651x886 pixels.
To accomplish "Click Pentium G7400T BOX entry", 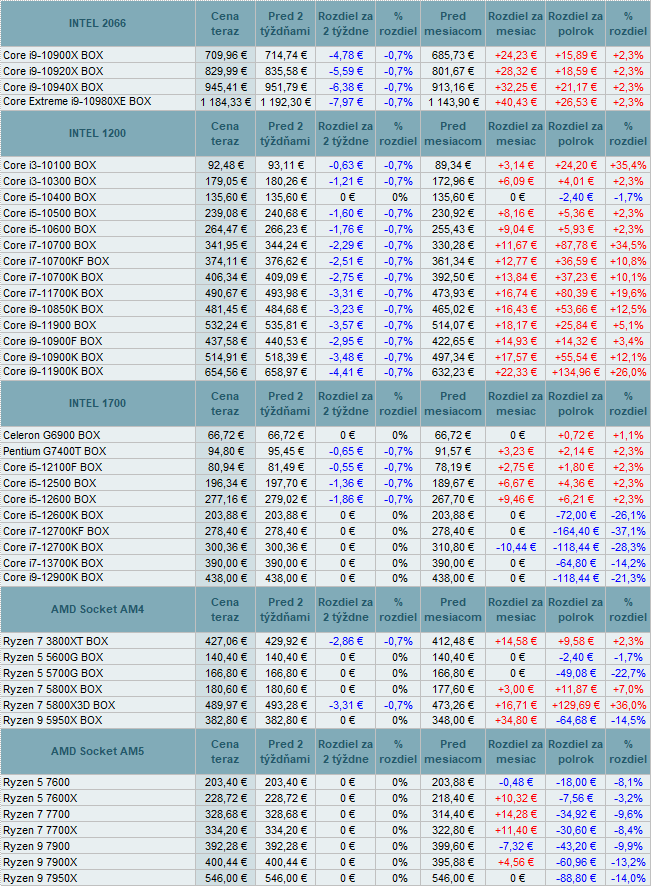I will pos(55,451).
